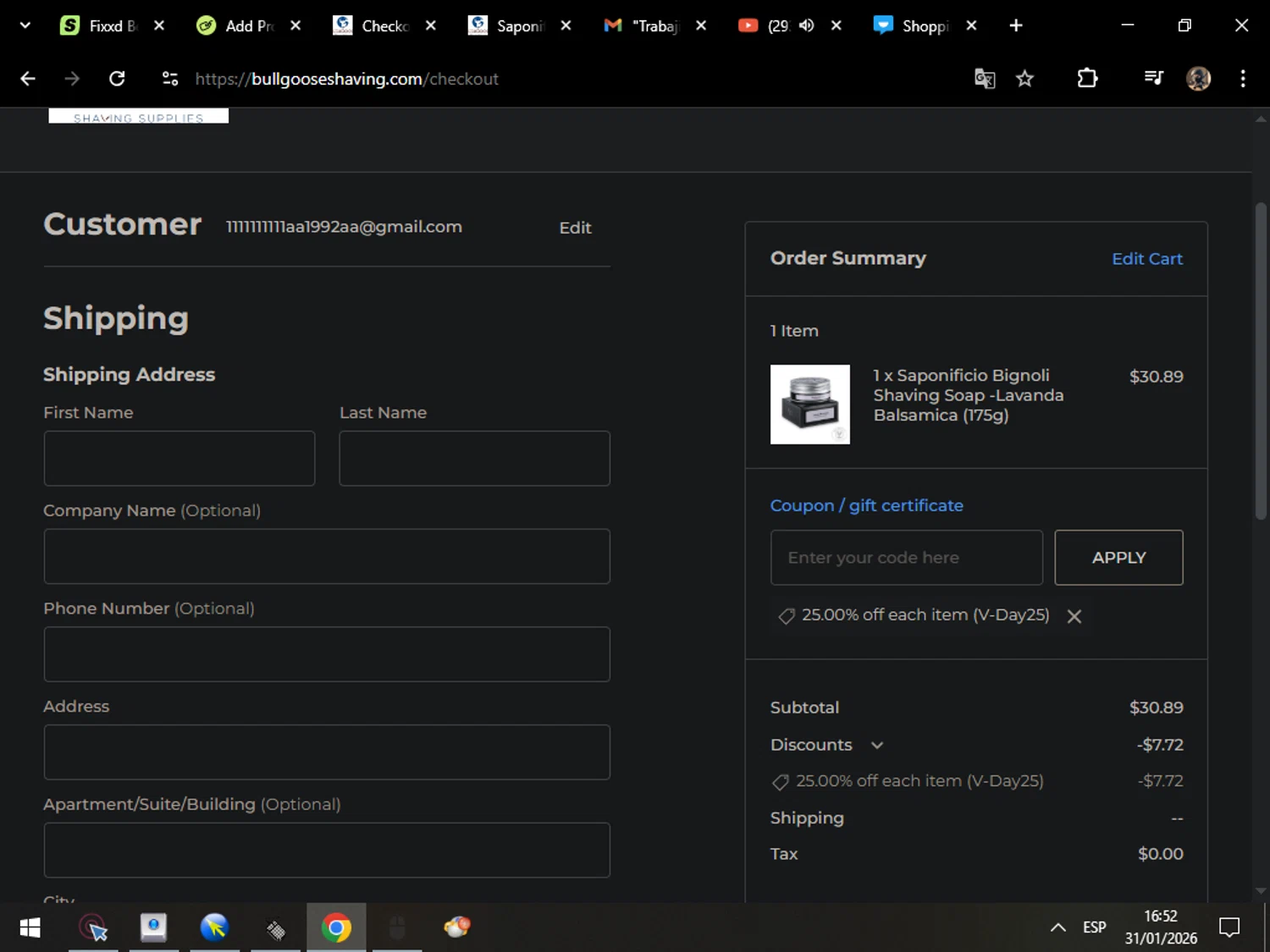Mute the YouTube tab's audio icon
Image resolution: width=1270 pixels, height=952 pixels.
pyautogui.click(x=807, y=25)
